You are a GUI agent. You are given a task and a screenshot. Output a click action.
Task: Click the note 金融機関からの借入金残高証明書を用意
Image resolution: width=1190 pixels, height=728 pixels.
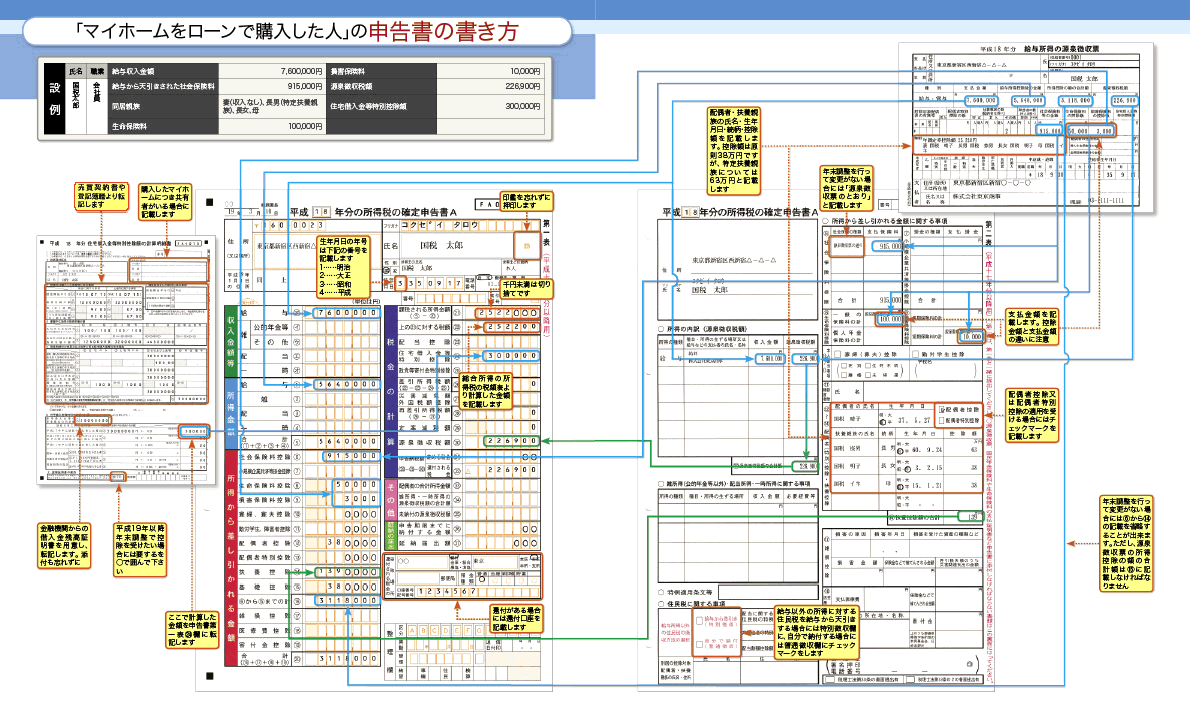(65, 545)
